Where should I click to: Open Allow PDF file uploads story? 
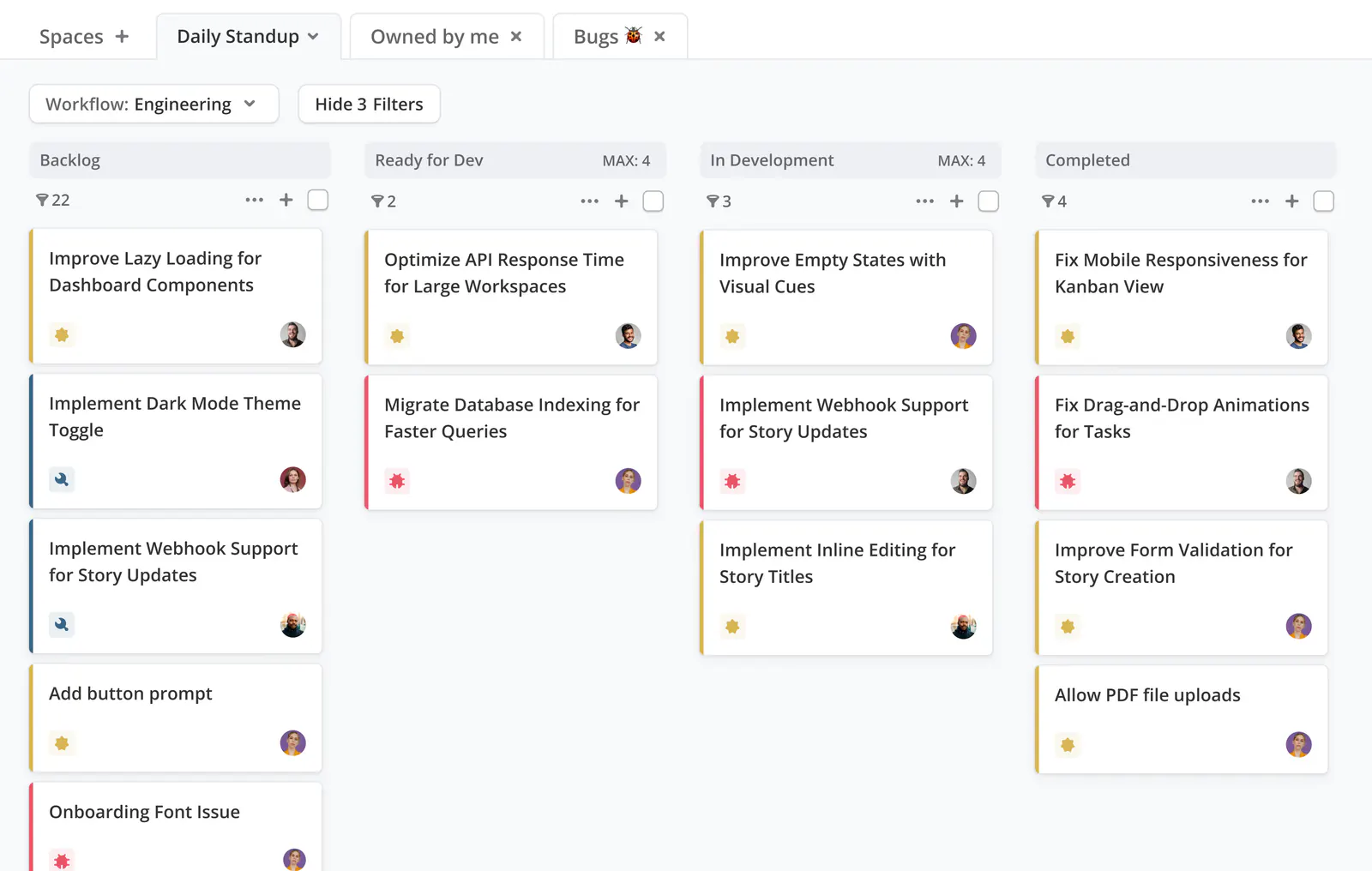[x=1182, y=719]
